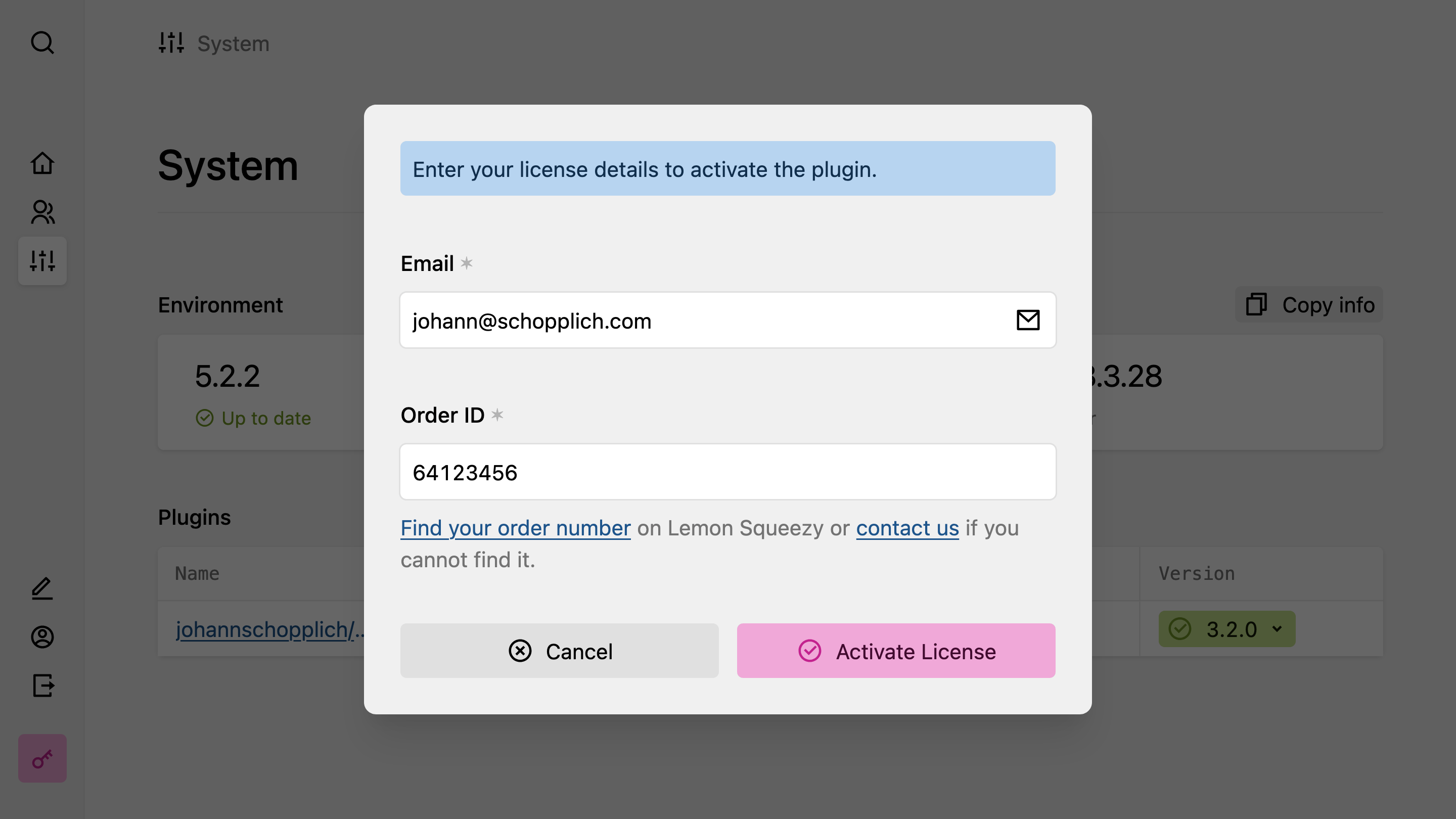The image size is (1456, 819).
Task: Click the pink license key icon
Action: 42,758
